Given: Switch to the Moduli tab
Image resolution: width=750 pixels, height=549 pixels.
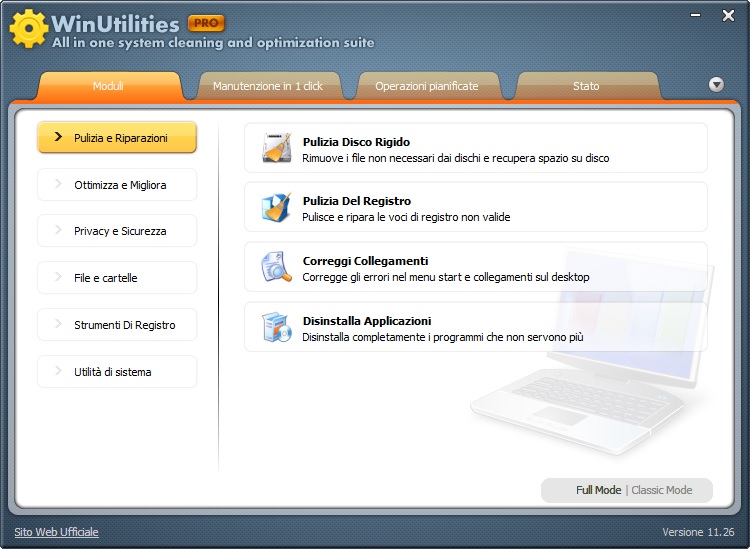Looking at the screenshot, I should pyautogui.click(x=109, y=86).
